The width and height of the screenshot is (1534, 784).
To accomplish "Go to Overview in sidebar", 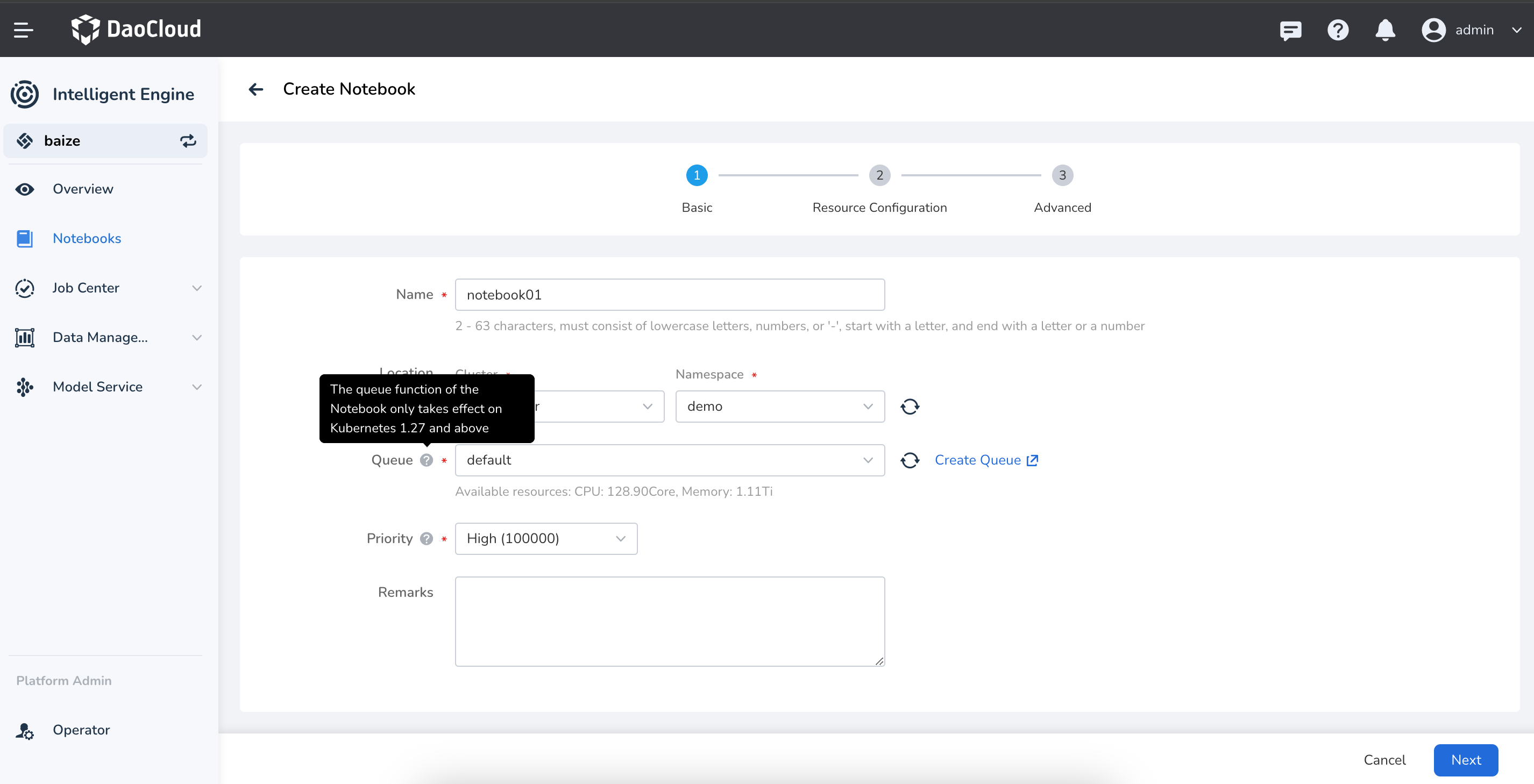I will tap(83, 189).
